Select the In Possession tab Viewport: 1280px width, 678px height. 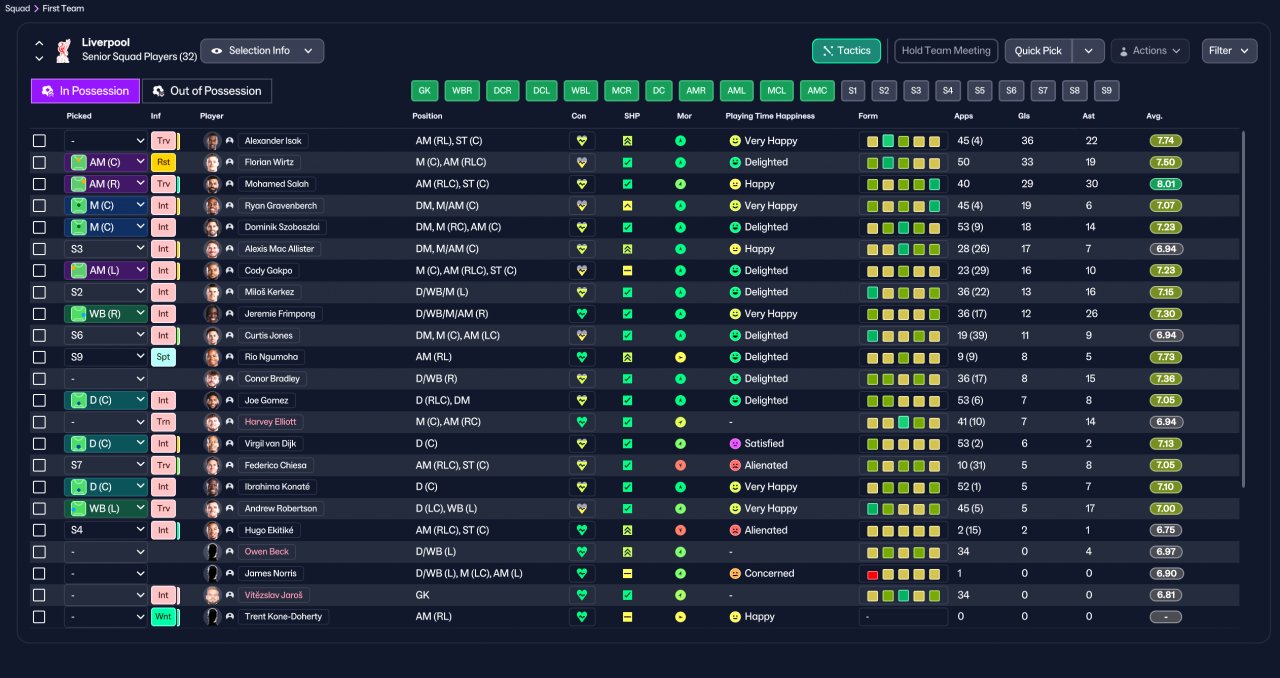(x=85, y=91)
